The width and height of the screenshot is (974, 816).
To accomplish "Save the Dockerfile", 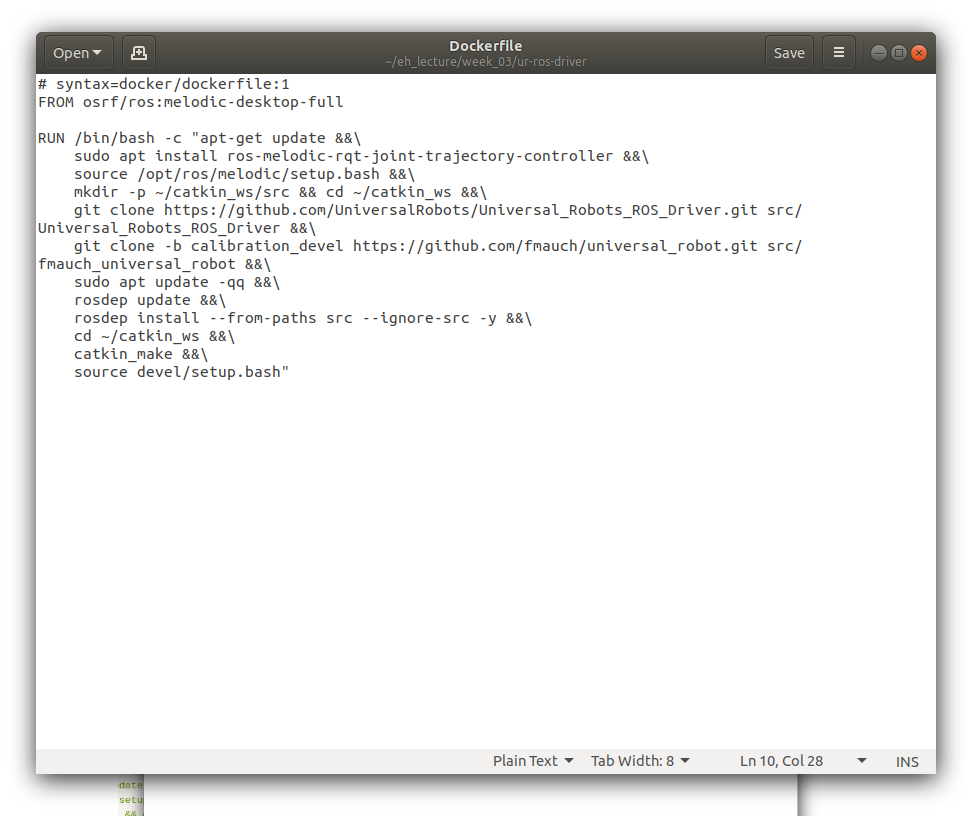I will click(789, 53).
